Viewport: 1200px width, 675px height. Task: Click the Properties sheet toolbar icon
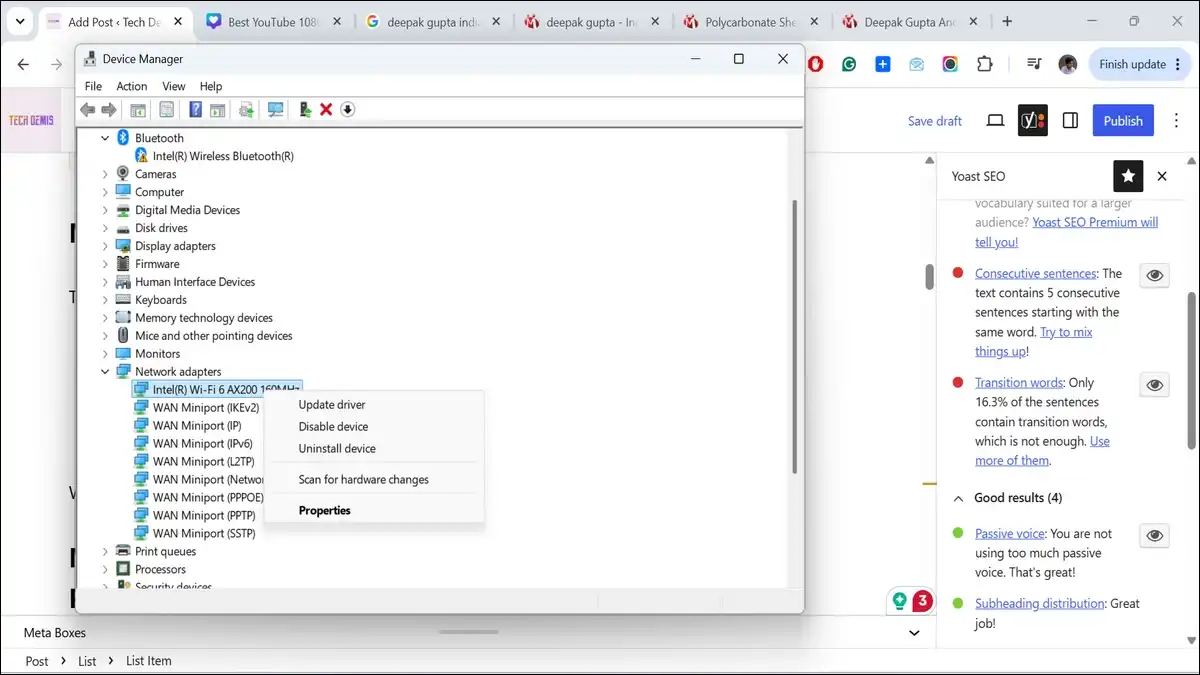pos(167,110)
